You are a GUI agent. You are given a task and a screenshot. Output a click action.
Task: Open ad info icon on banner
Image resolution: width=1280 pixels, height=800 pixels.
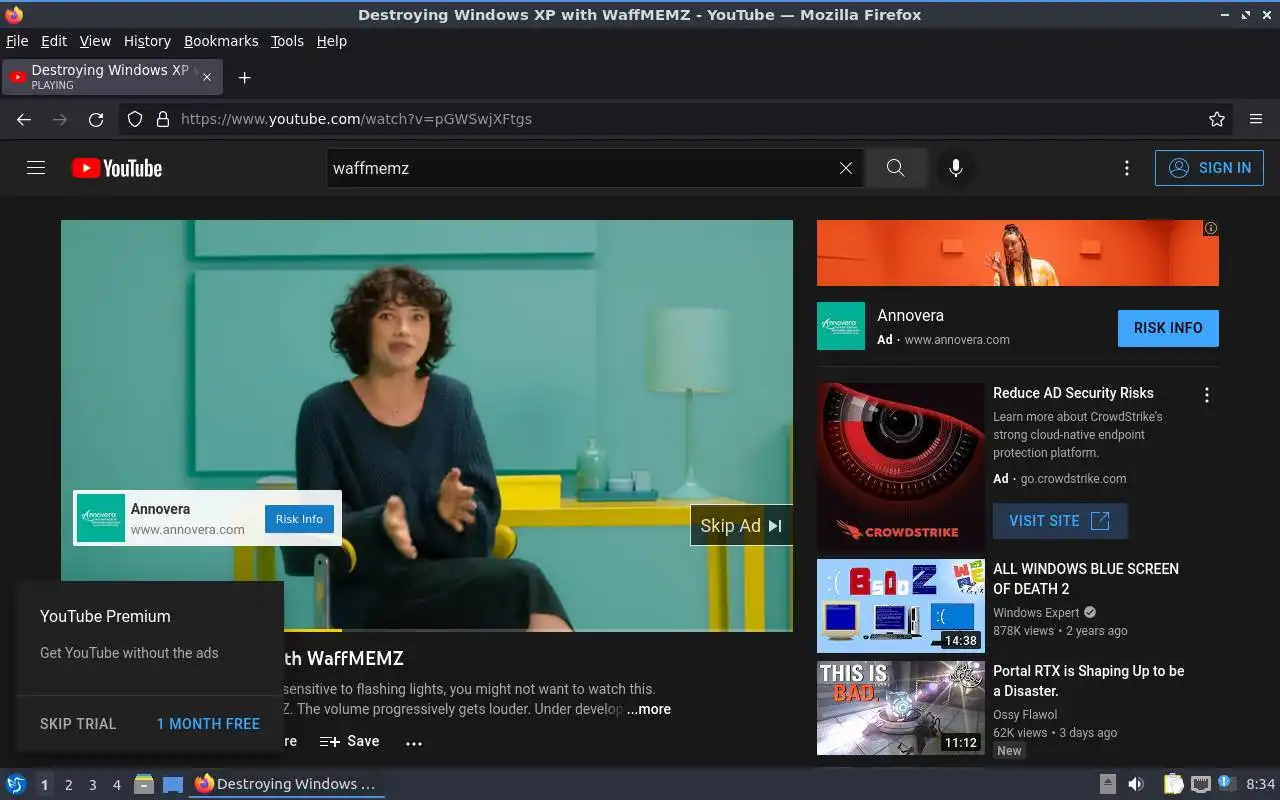click(x=1211, y=228)
